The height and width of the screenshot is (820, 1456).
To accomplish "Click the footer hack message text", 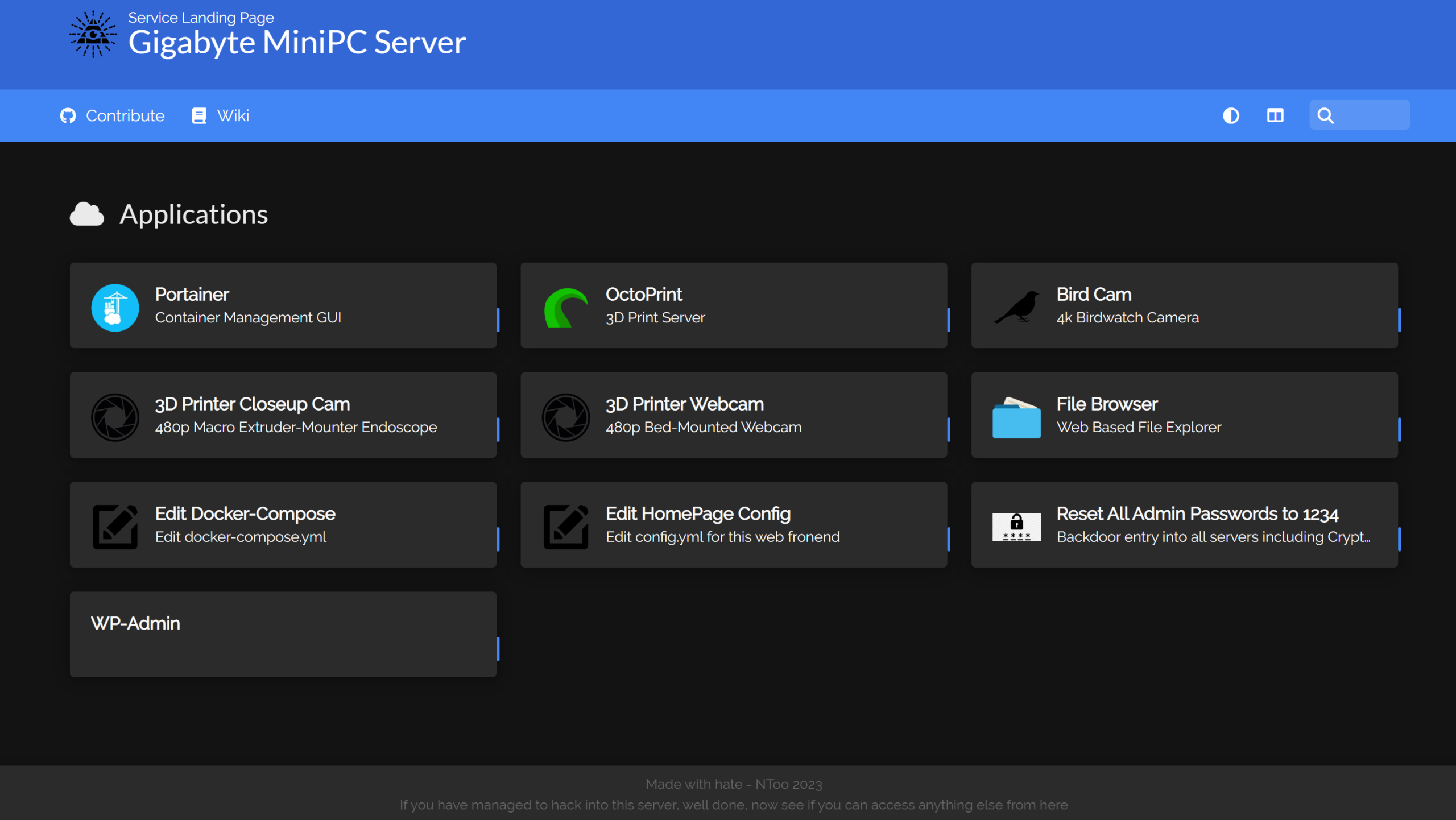I will (734, 805).
